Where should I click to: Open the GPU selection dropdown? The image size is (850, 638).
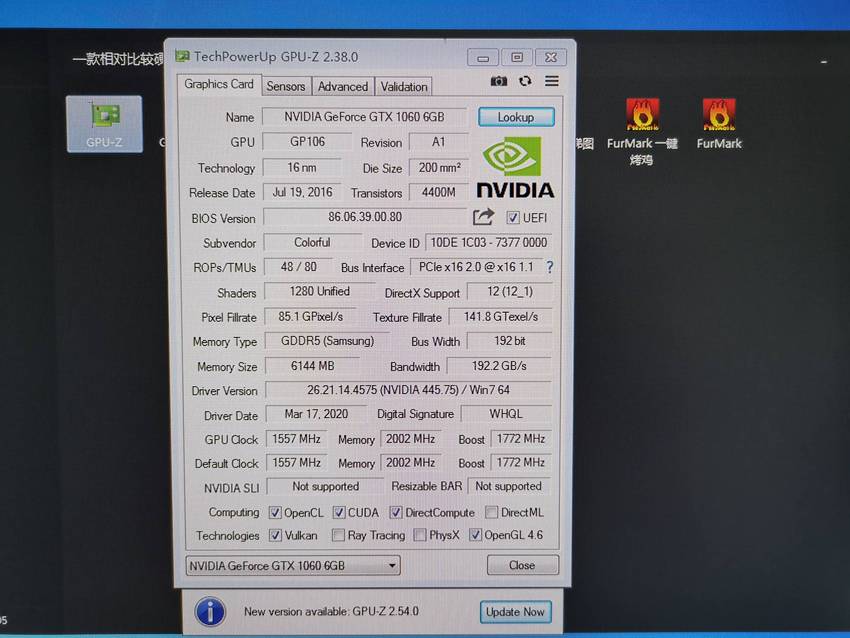coord(293,566)
